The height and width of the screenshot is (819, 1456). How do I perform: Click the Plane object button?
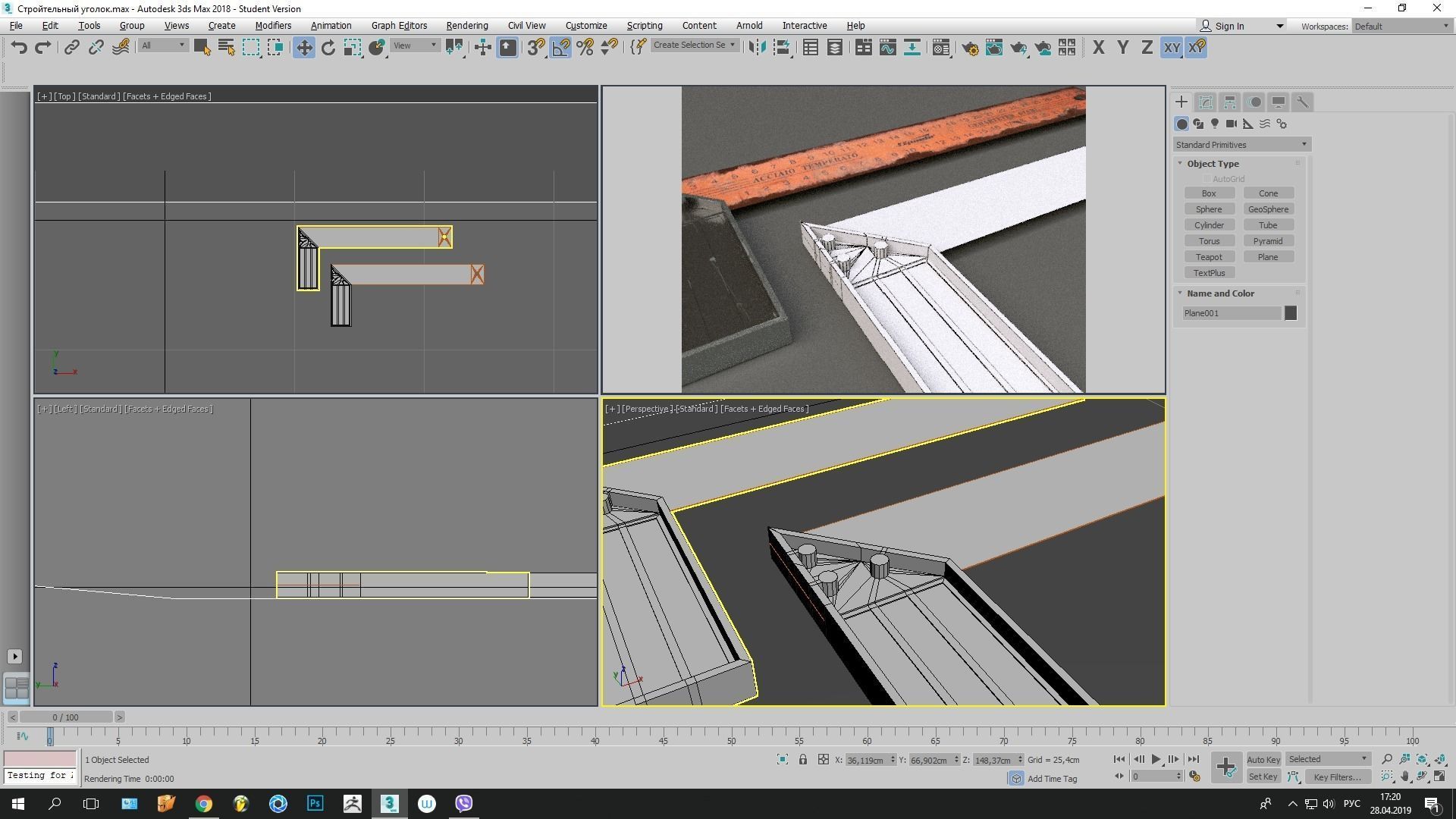click(x=1268, y=257)
